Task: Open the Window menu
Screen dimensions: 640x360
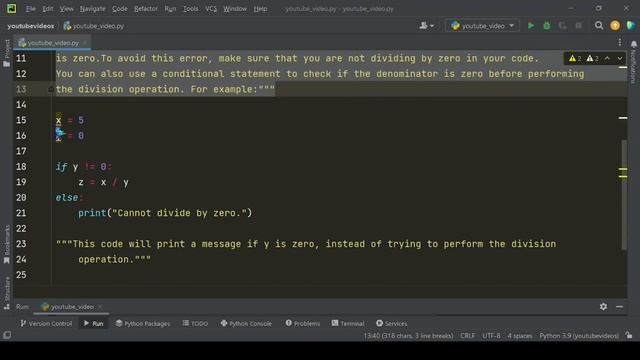Action: tap(235, 9)
